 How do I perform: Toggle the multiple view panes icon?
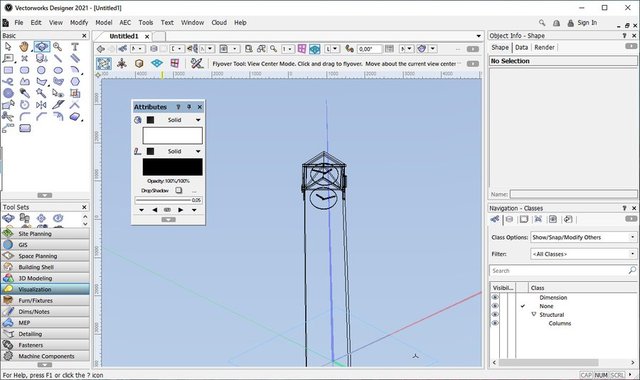click(302, 49)
